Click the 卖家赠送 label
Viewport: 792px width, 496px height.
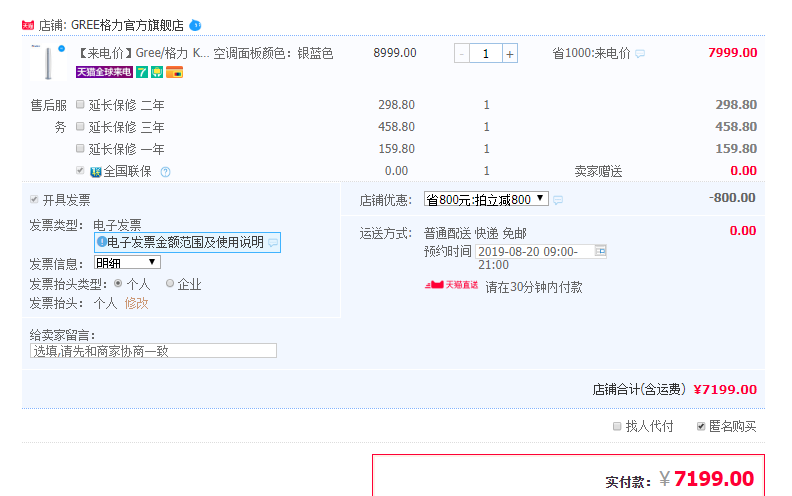pos(599,172)
